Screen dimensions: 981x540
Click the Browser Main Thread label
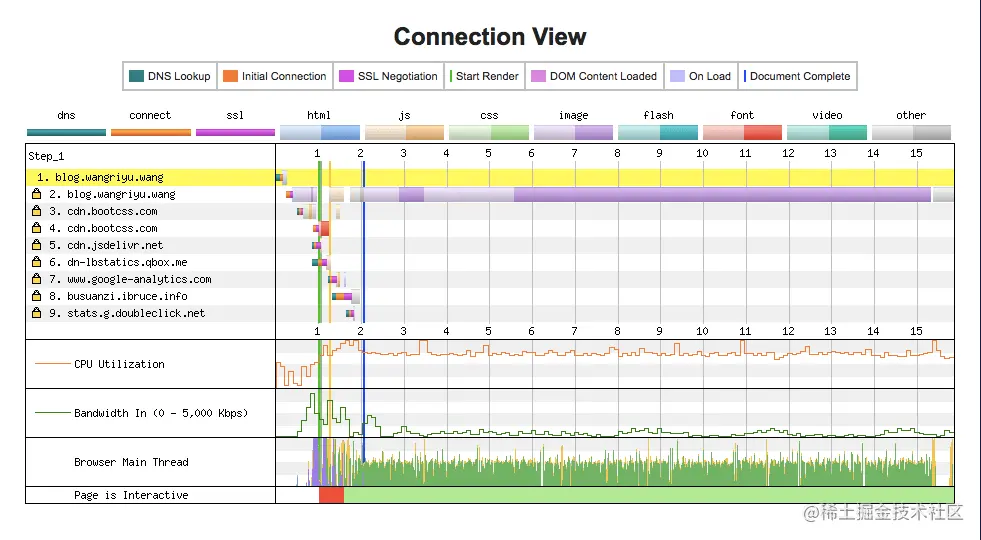click(131, 462)
